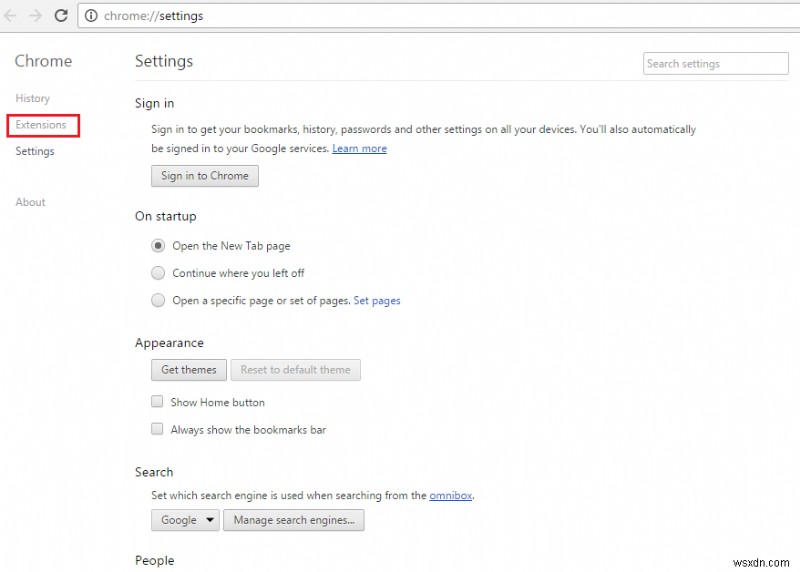Go to Extensions in the sidebar
The image size is (800, 572).
(x=41, y=125)
